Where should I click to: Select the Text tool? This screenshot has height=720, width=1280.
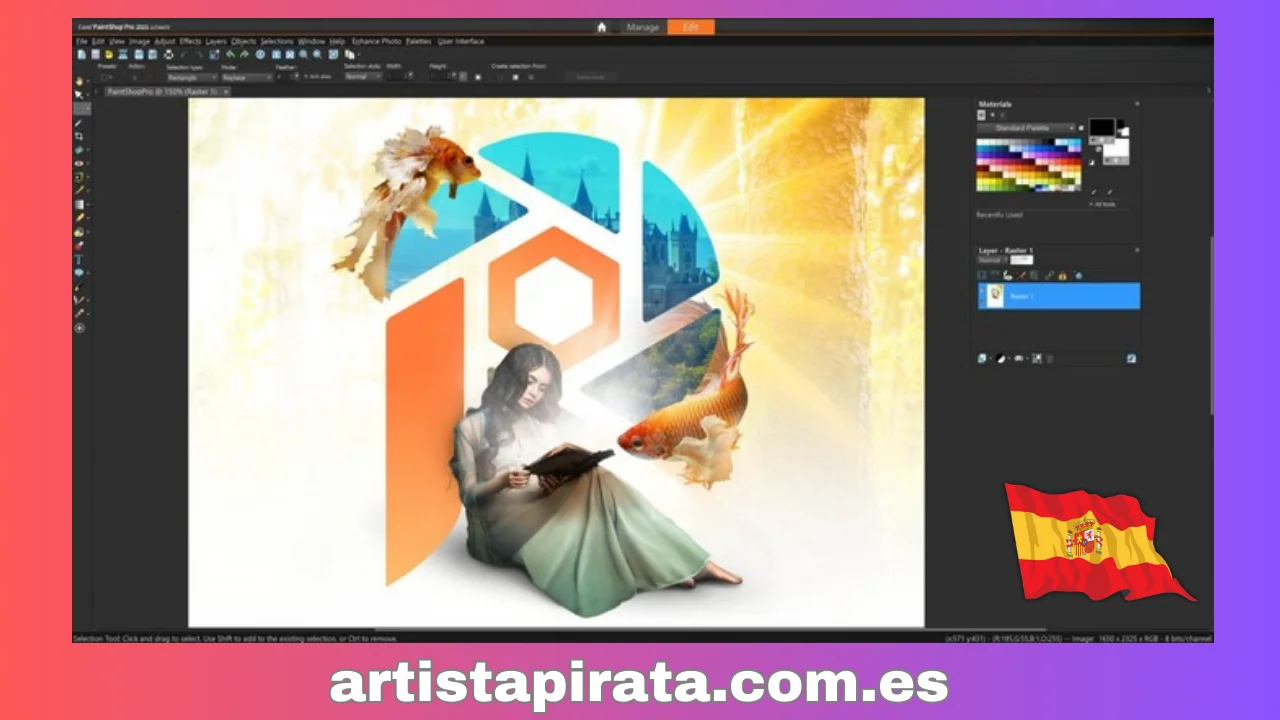(x=79, y=259)
